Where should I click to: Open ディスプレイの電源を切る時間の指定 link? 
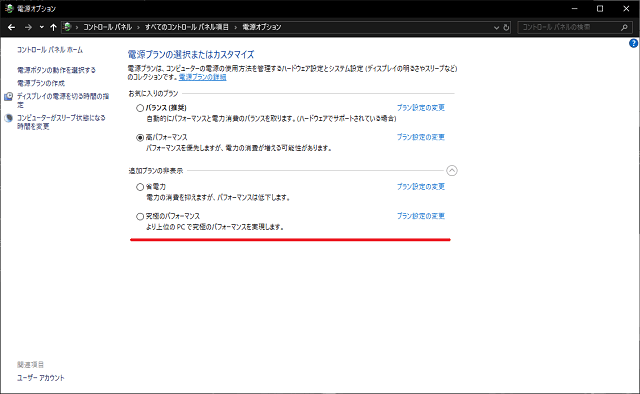click(63, 100)
